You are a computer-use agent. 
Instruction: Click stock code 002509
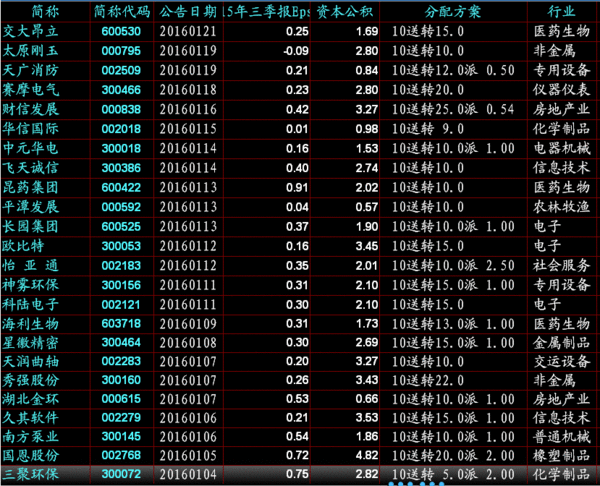121,70
